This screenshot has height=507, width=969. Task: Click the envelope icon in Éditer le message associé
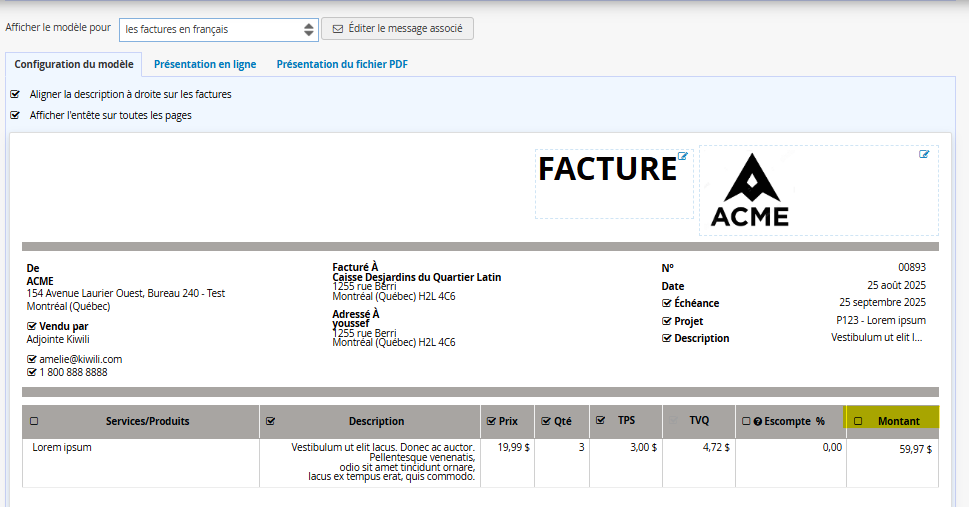(x=338, y=28)
